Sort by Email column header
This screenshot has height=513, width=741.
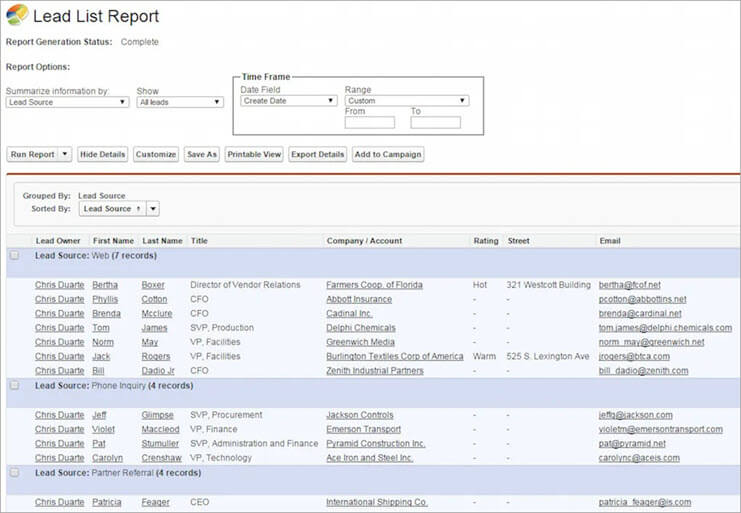pyautogui.click(x=610, y=240)
